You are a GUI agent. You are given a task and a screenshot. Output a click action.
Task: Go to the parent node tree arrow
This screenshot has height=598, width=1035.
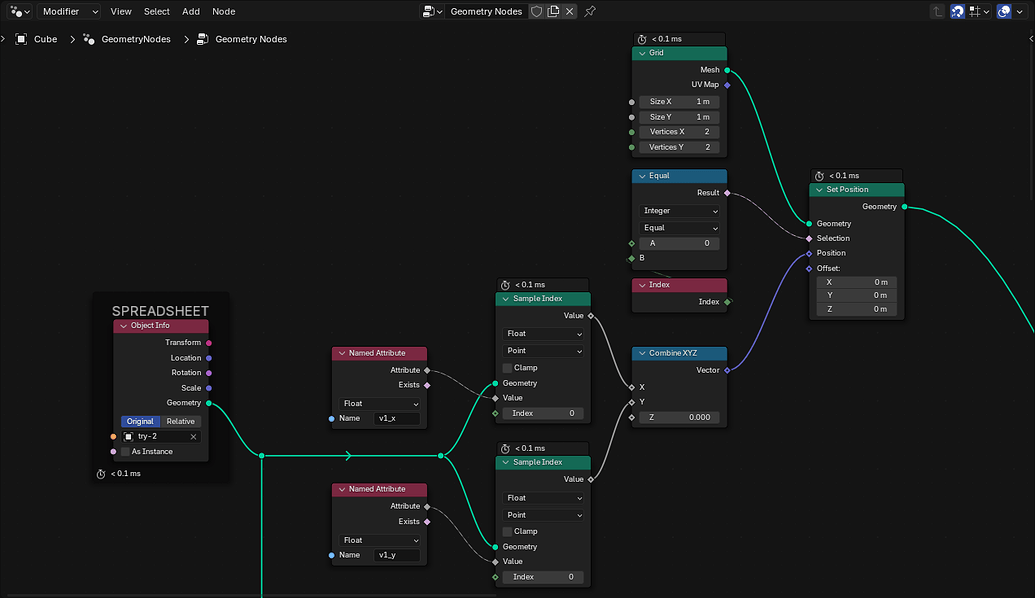pyautogui.click(x=937, y=11)
